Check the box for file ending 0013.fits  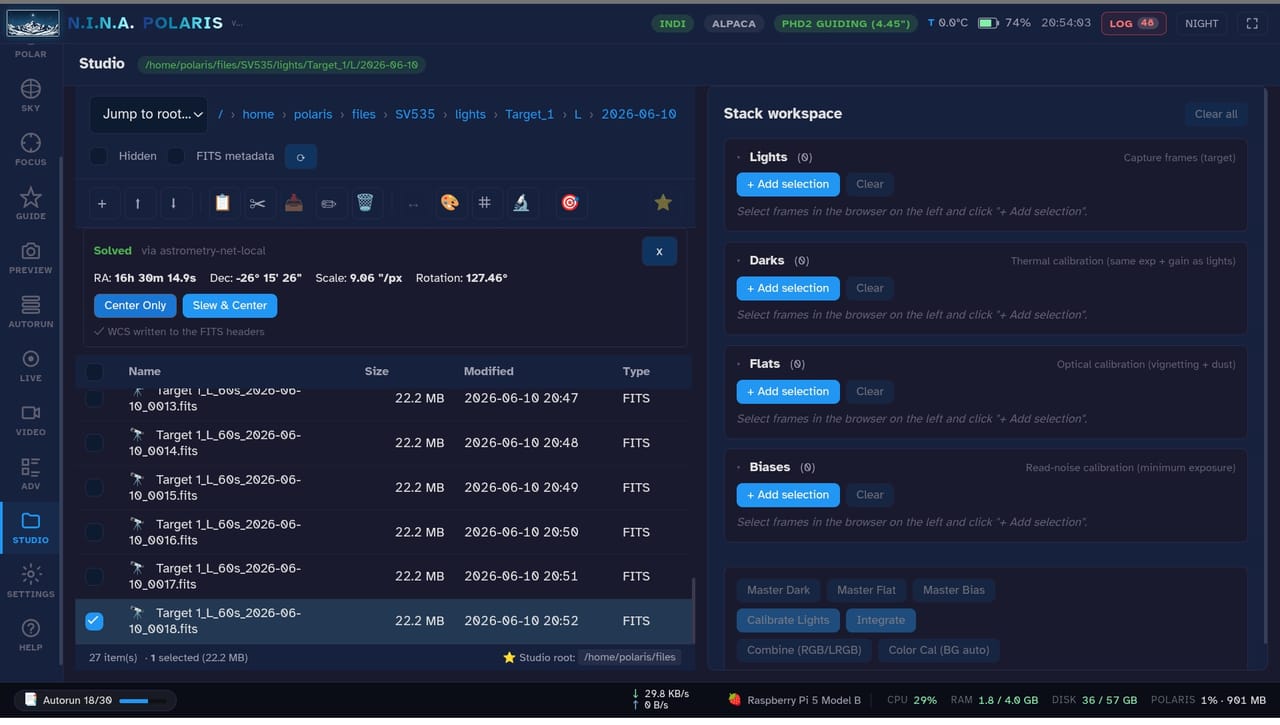[x=94, y=398]
